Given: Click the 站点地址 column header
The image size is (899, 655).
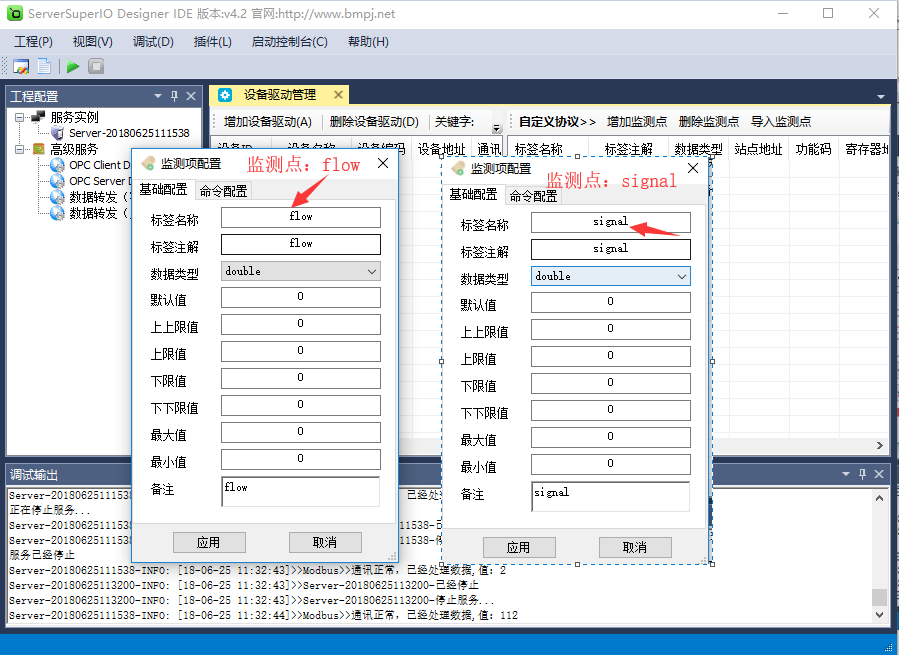Looking at the screenshot, I should point(758,150).
